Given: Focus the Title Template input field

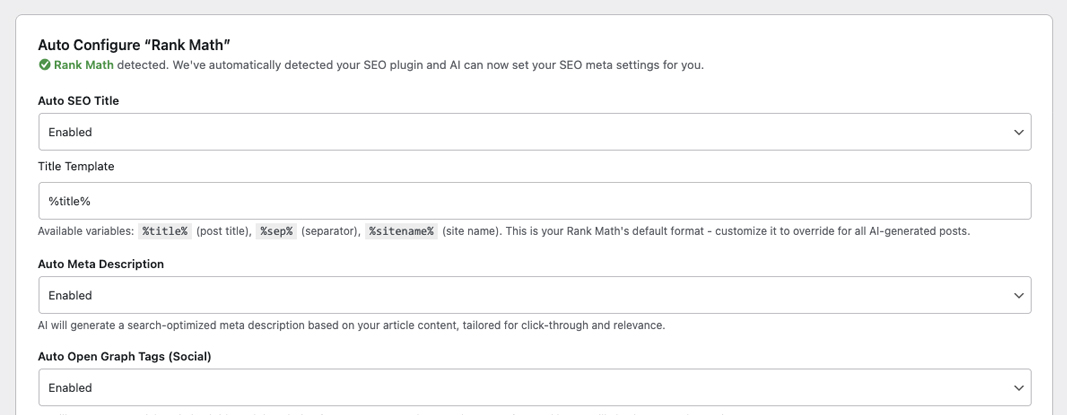Looking at the screenshot, I should (x=534, y=201).
